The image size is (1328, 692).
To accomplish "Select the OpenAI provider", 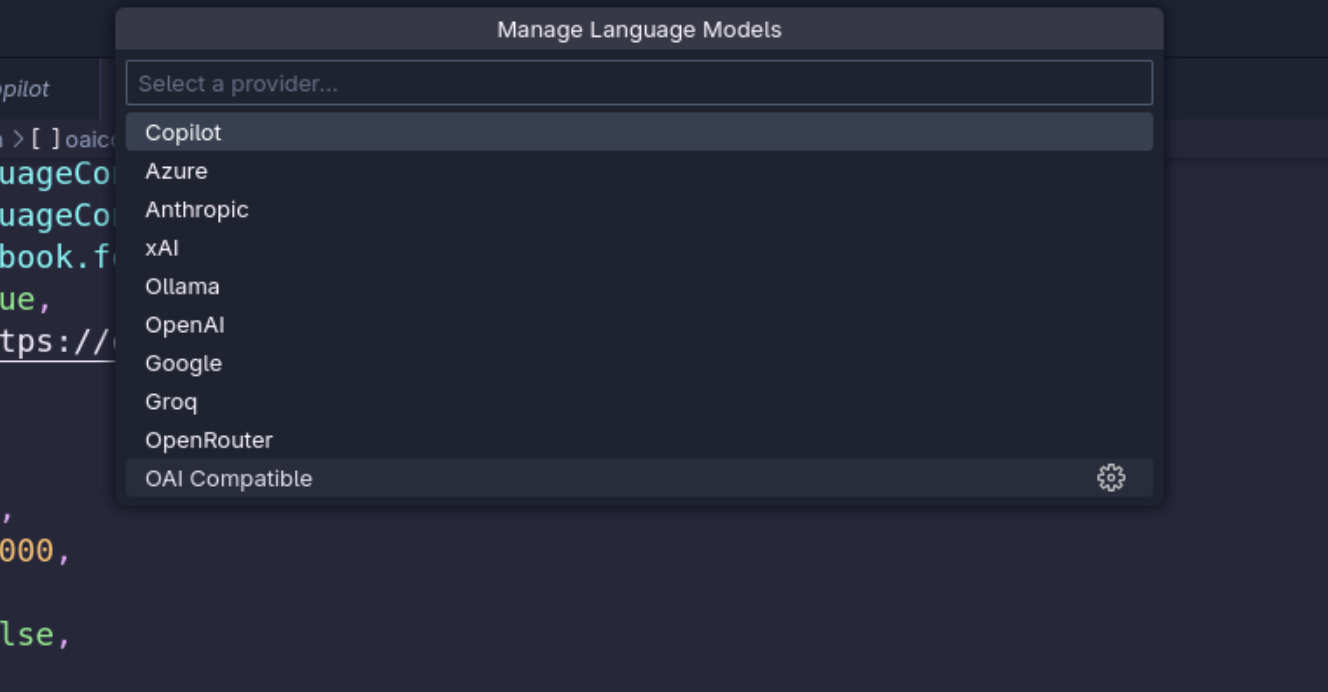I will pyautogui.click(x=185, y=325).
